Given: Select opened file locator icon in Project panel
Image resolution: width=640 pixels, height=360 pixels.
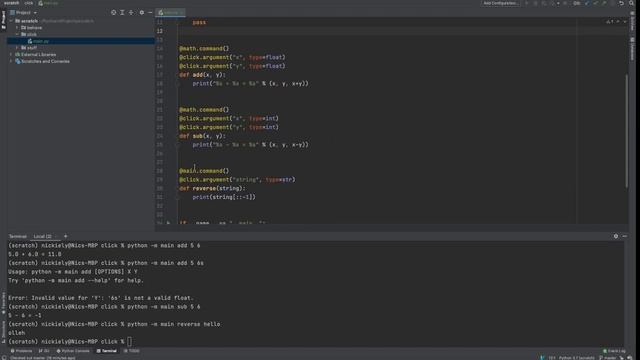Looking at the screenshot, I should pyautogui.click(x=113, y=13).
